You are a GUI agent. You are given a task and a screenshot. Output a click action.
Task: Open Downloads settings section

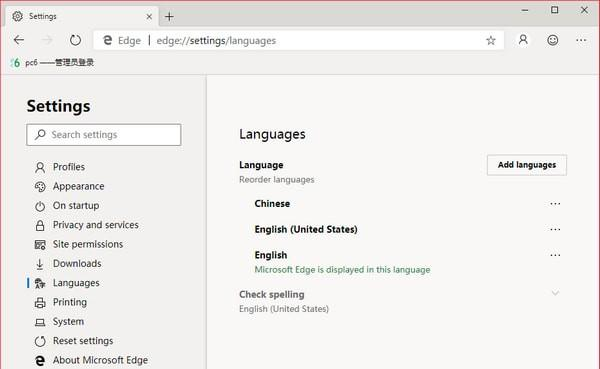(77, 263)
